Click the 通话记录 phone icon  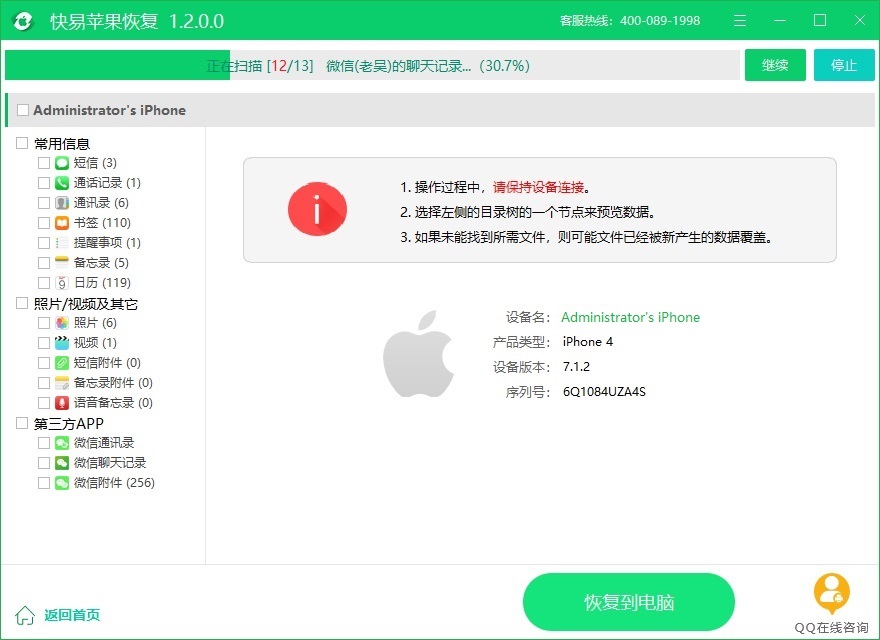[62, 183]
